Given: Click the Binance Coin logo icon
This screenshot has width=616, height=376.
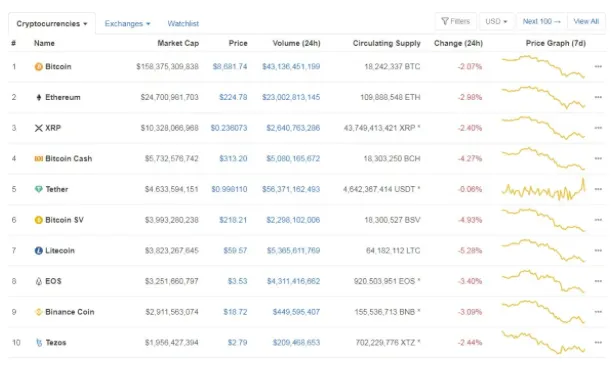Looking at the screenshot, I should 38,312.
